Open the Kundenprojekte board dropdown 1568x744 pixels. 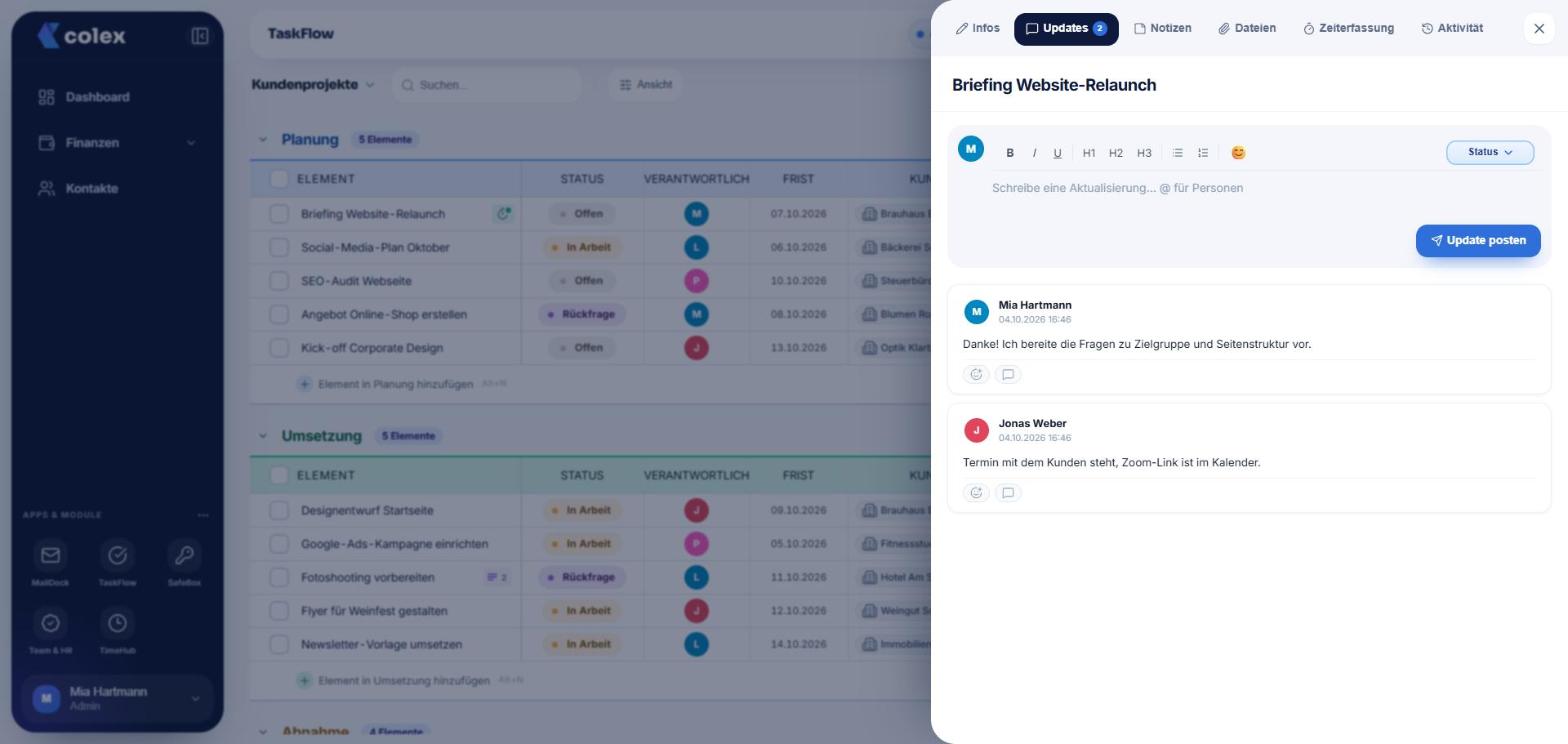(x=313, y=85)
